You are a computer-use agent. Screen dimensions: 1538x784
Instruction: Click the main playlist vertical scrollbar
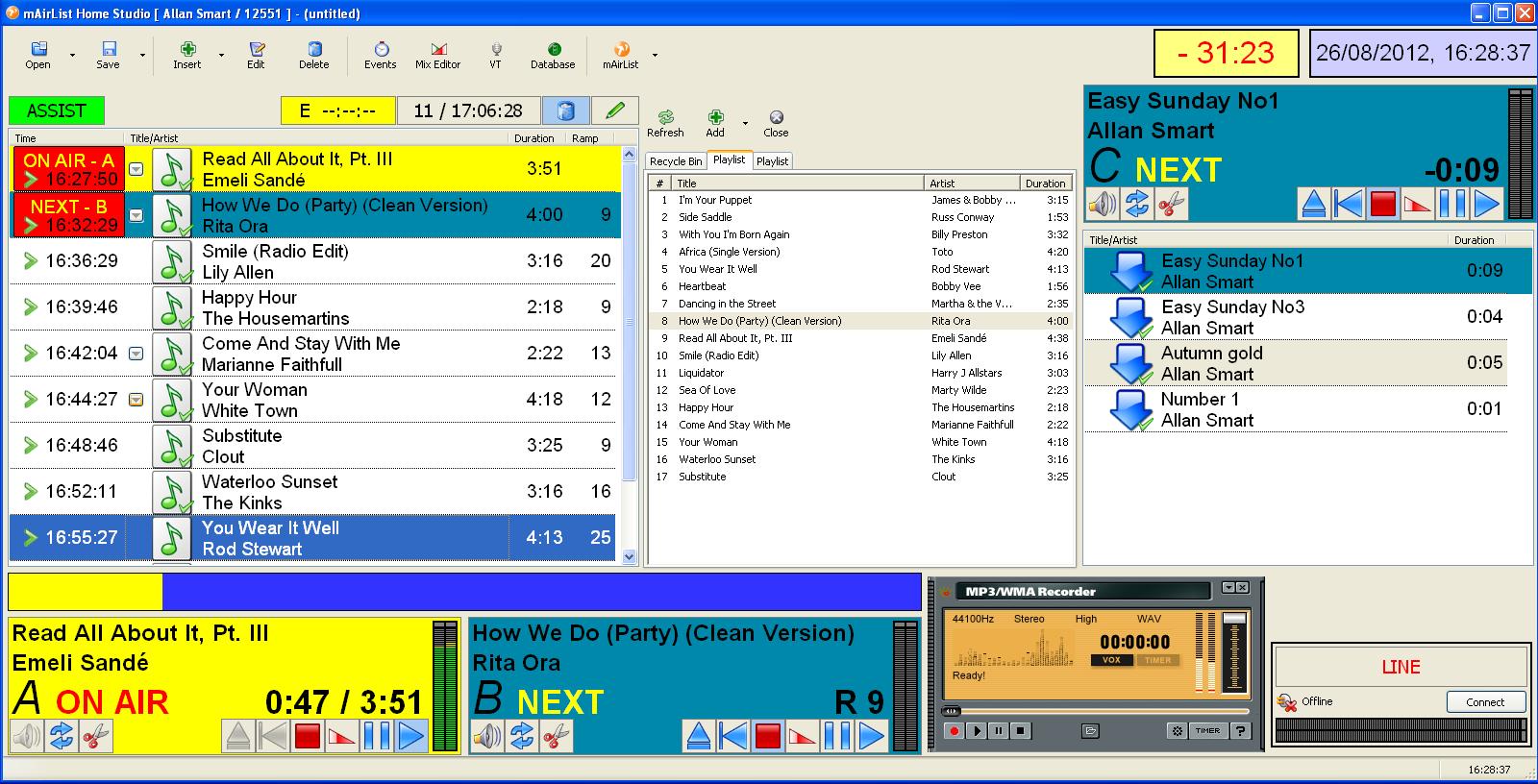pyautogui.click(x=630, y=355)
